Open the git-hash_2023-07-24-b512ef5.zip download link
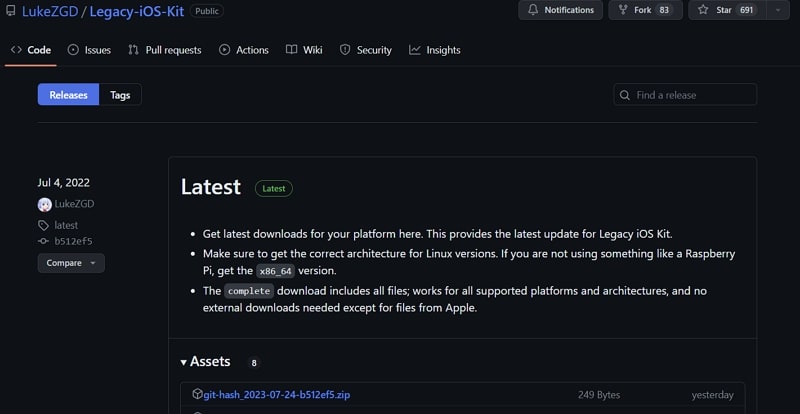 point(276,395)
